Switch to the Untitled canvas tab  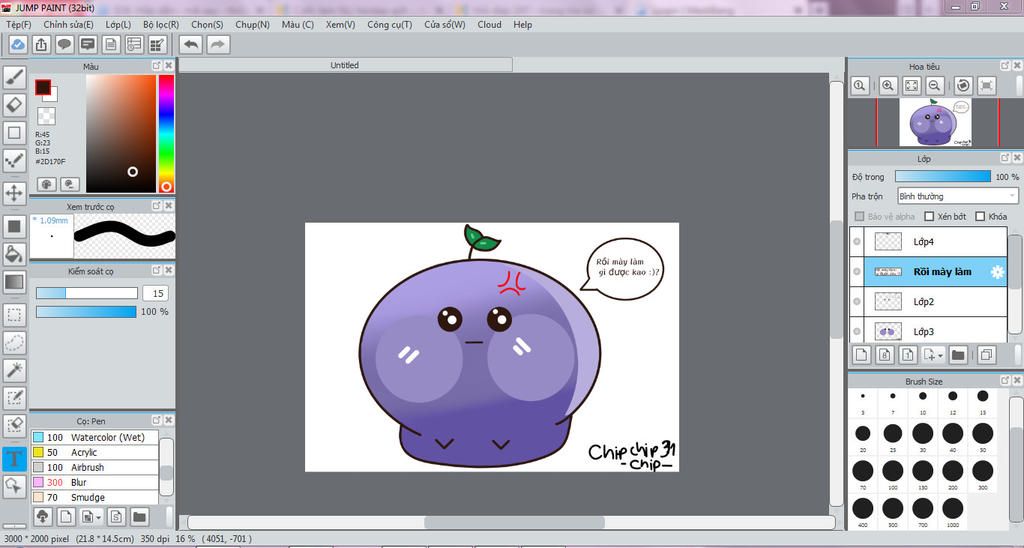tap(345, 65)
